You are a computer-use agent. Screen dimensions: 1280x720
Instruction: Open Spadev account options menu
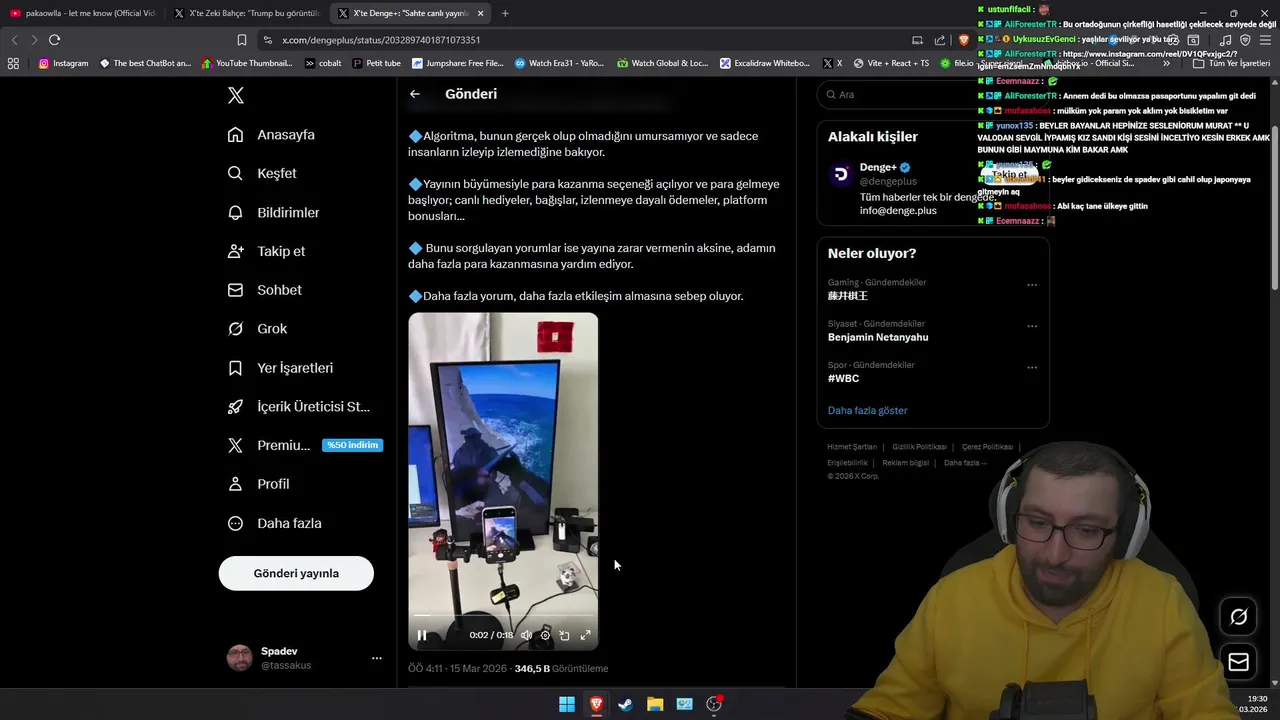(377, 658)
